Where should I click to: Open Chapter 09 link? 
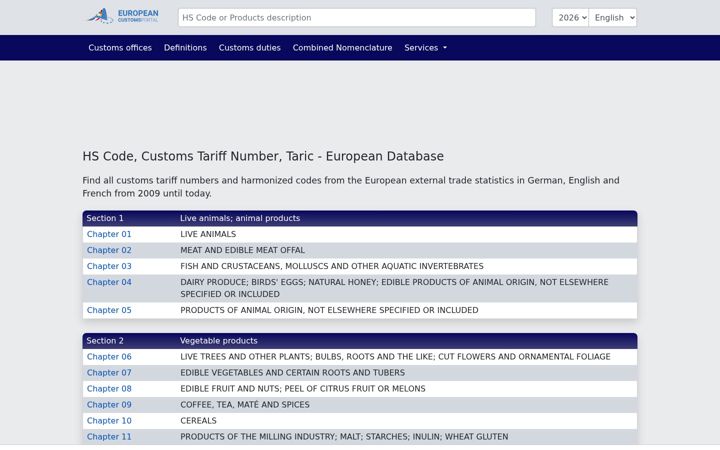point(109,405)
